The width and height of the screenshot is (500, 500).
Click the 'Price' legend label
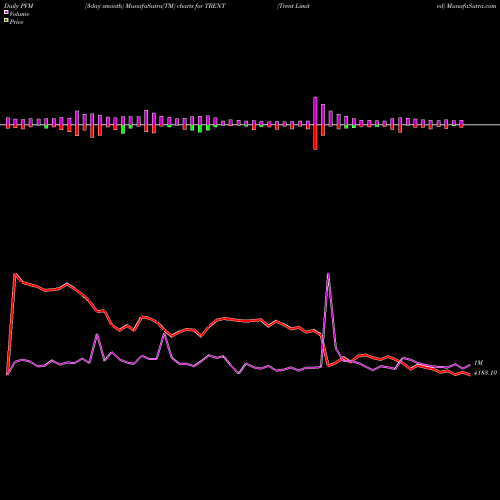(x=16, y=22)
